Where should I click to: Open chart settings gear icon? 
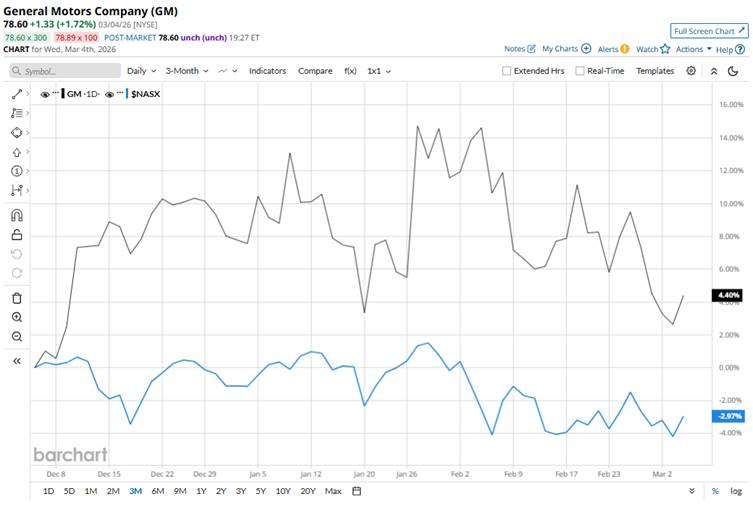click(691, 71)
